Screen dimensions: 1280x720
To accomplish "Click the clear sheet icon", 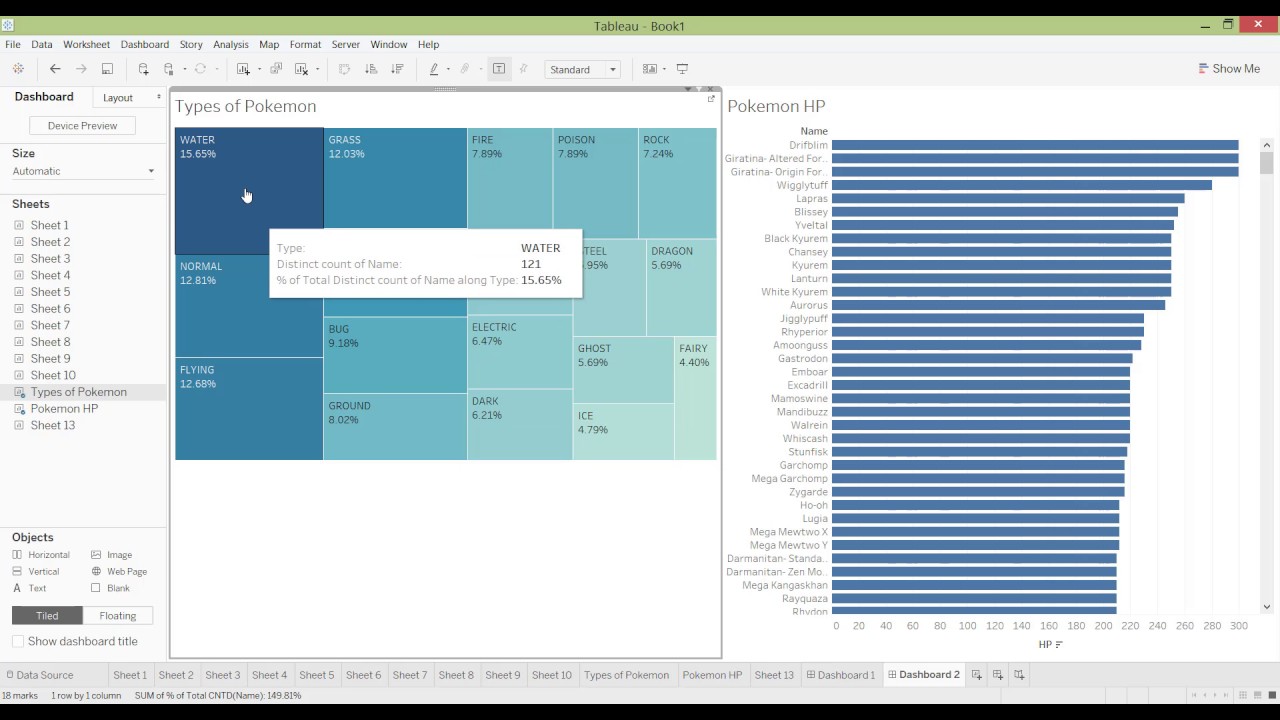I will point(301,69).
